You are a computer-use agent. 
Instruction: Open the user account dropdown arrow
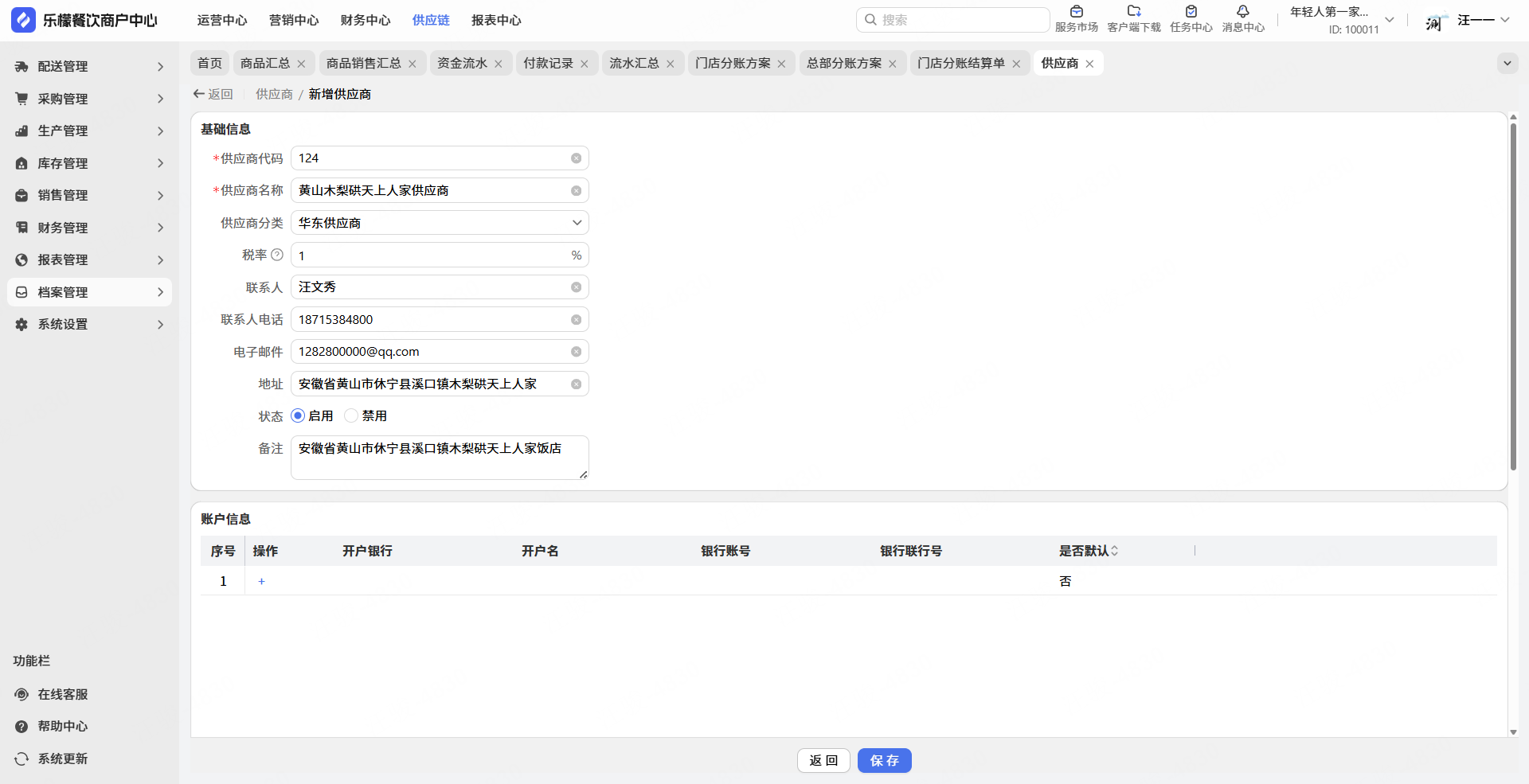point(1504,20)
